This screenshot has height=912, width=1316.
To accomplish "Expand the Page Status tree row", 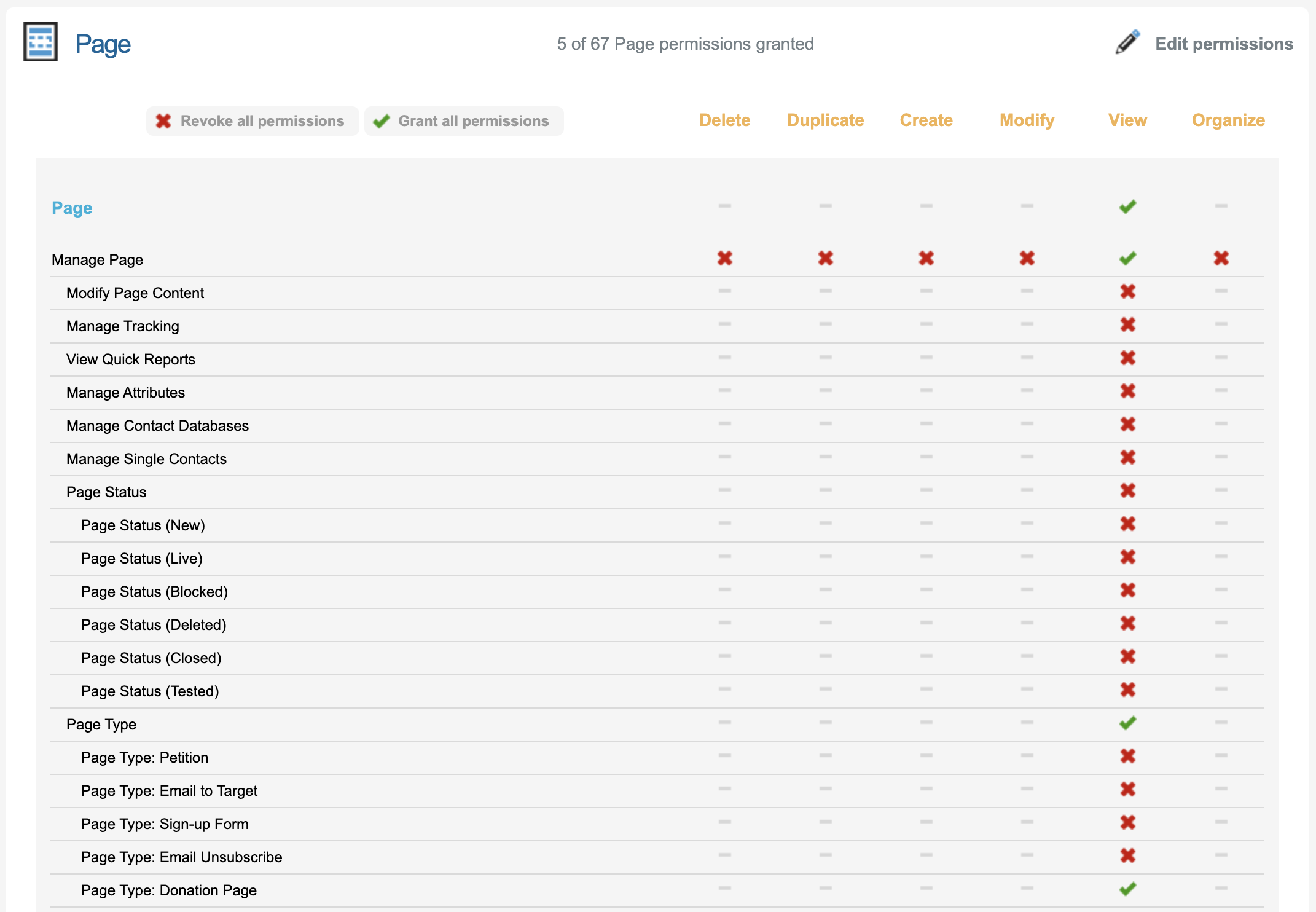I will point(106,492).
